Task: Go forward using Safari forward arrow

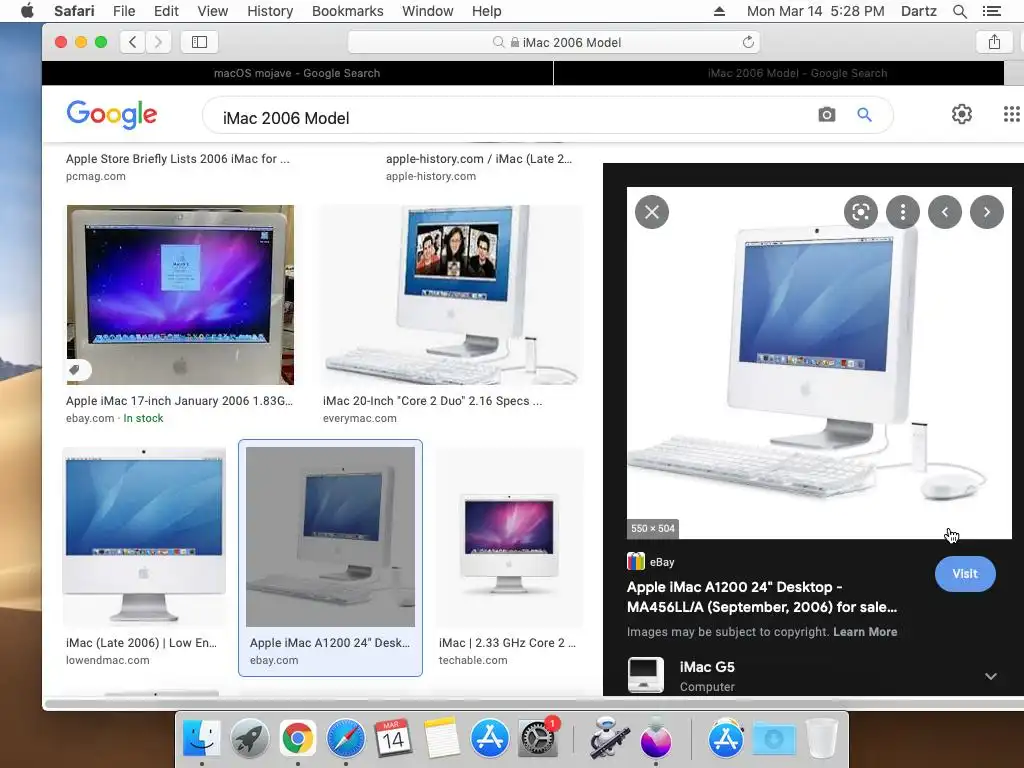Action: point(157,42)
